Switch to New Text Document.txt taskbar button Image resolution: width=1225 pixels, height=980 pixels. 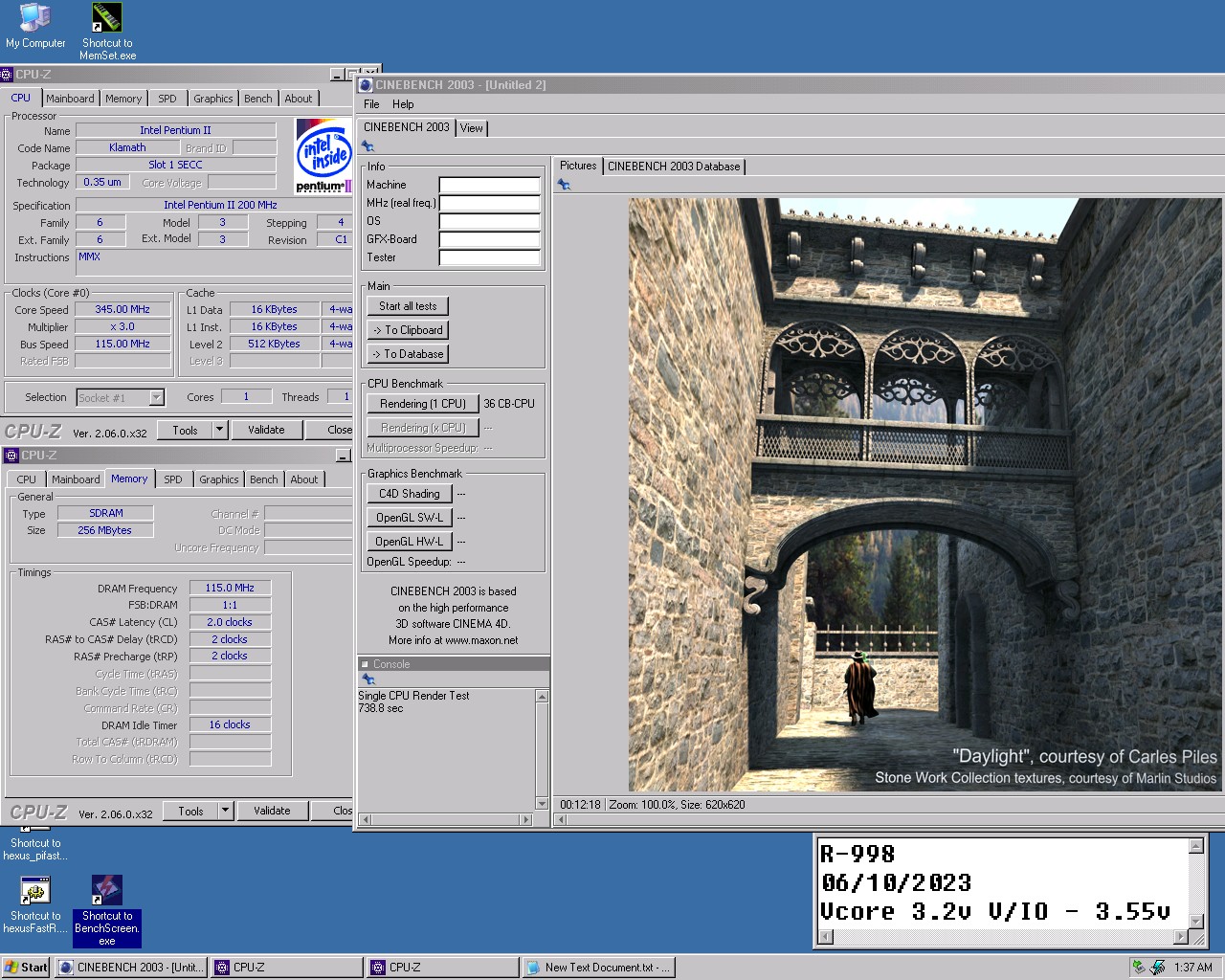[598, 968]
